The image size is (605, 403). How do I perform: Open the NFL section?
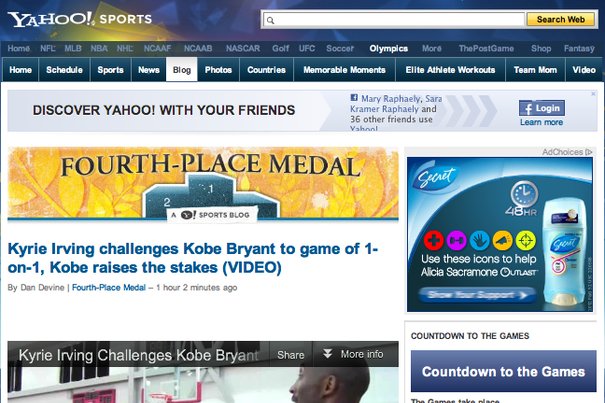click(x=48, y=49)
